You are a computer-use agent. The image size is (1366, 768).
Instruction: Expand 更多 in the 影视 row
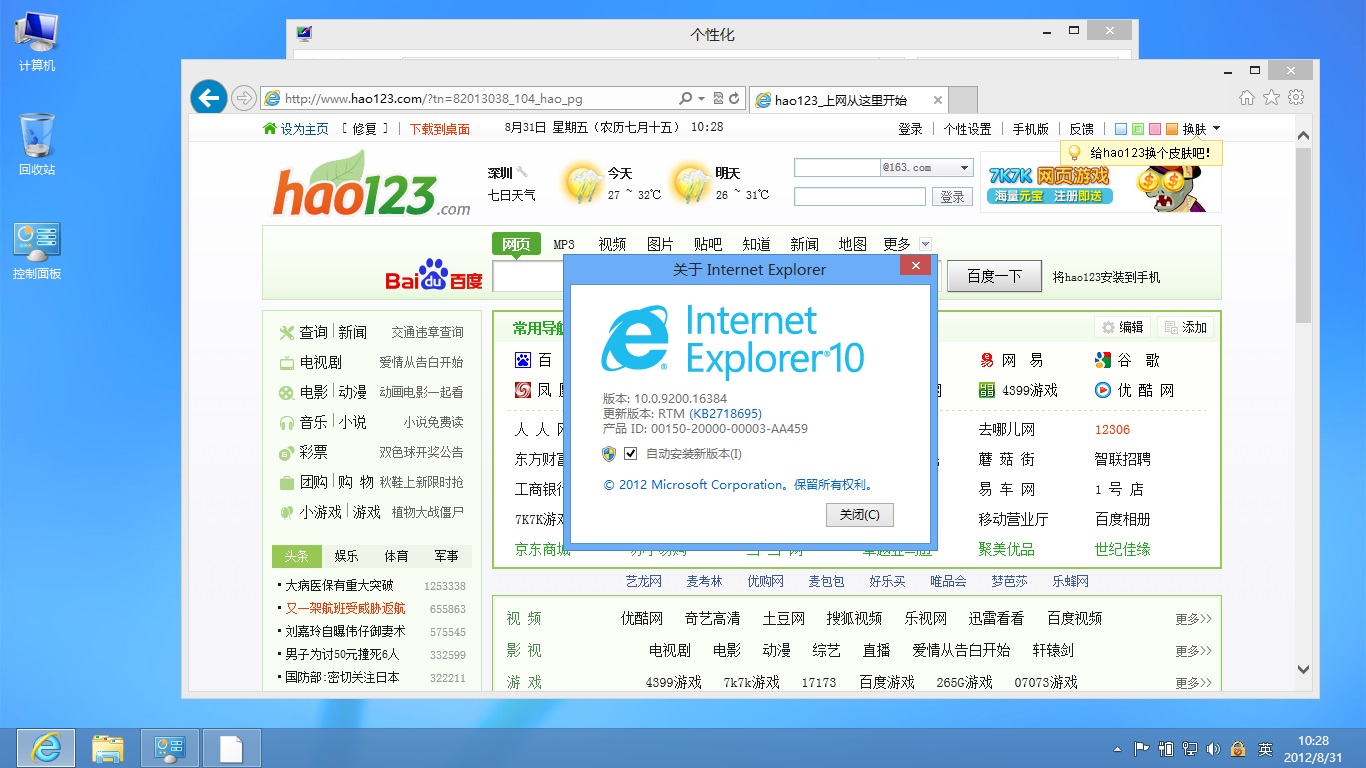1193,651
